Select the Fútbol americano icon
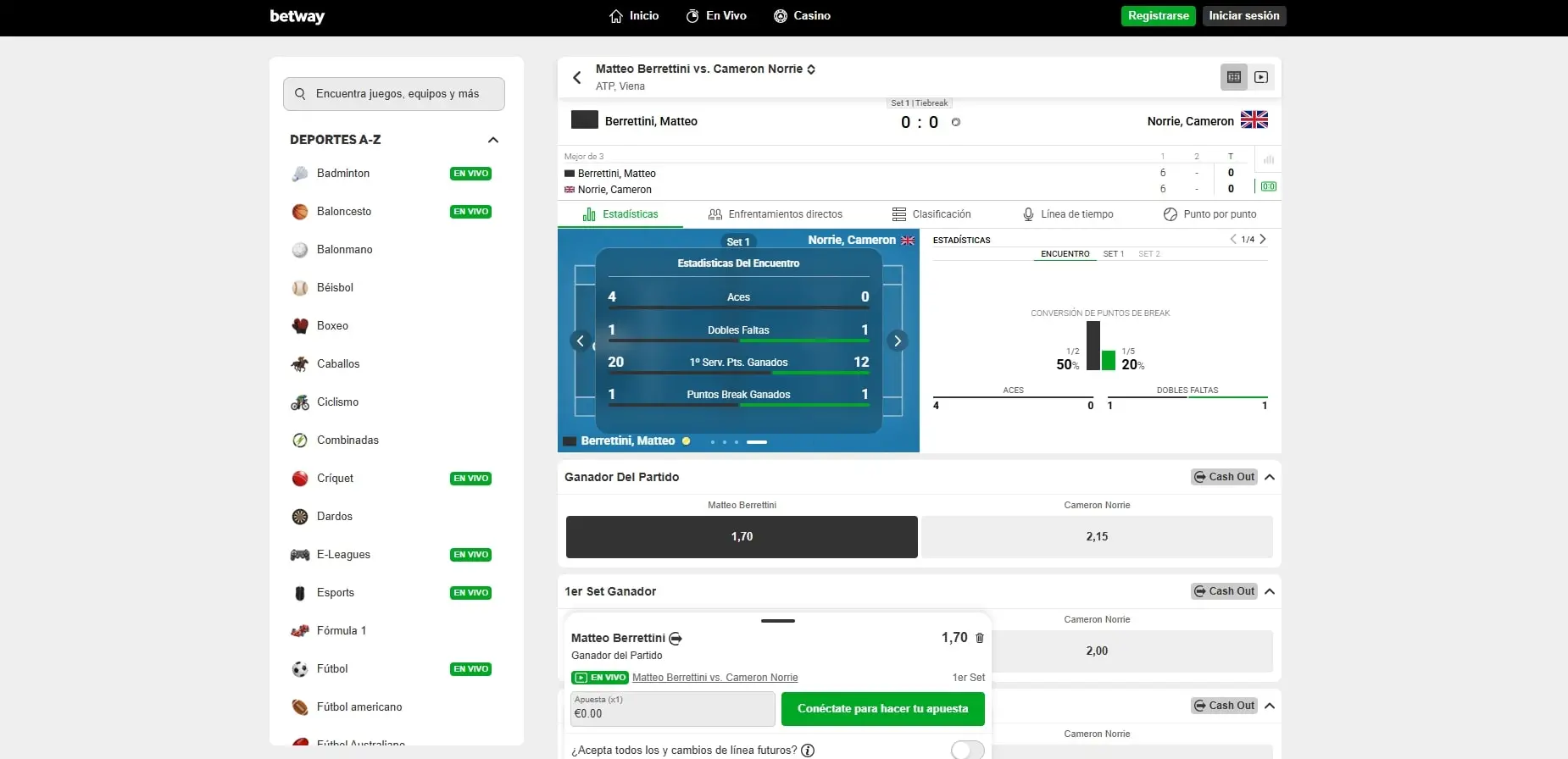 pyautogui.click(x=300, y=707)
